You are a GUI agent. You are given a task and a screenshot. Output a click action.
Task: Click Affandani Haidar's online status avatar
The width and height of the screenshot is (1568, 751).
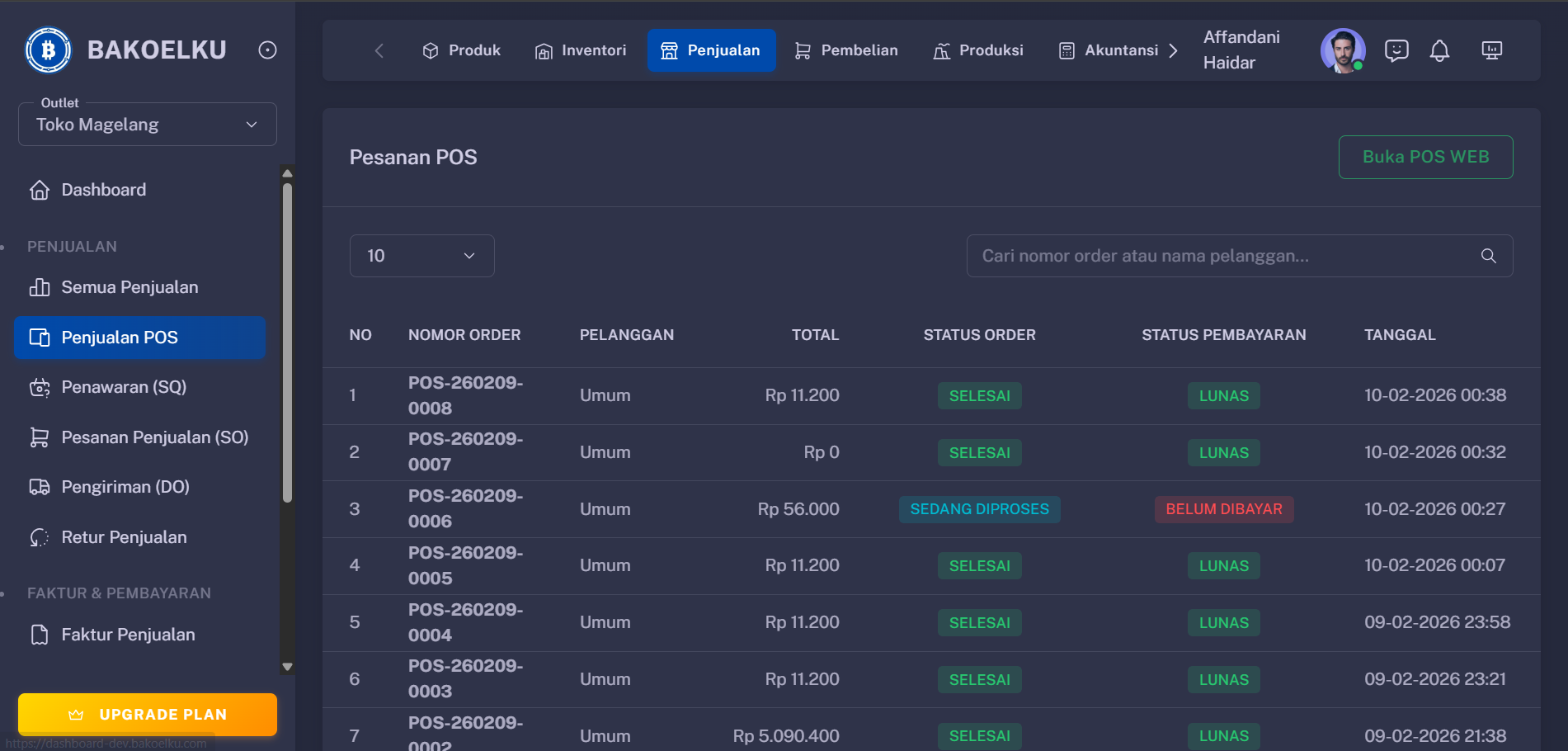pyautogui.click(x=1343, y=50)
